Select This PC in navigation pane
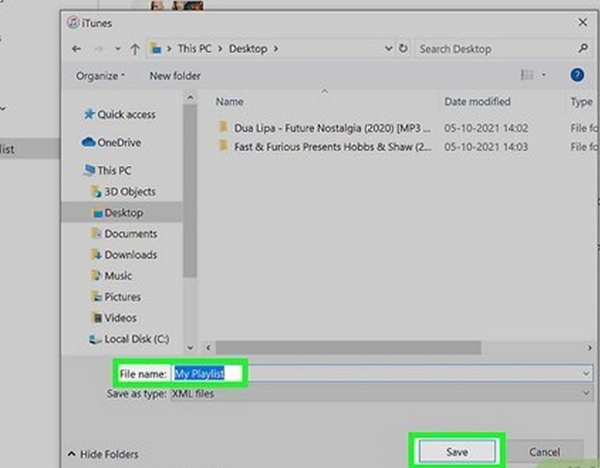 coord(108,170)
